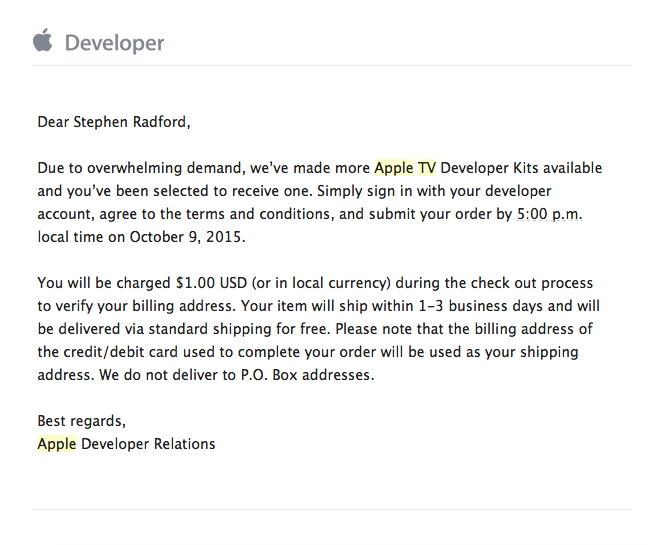Click the 'Best regards,' line
Screen dimensions: 653x545
[82, 421]
